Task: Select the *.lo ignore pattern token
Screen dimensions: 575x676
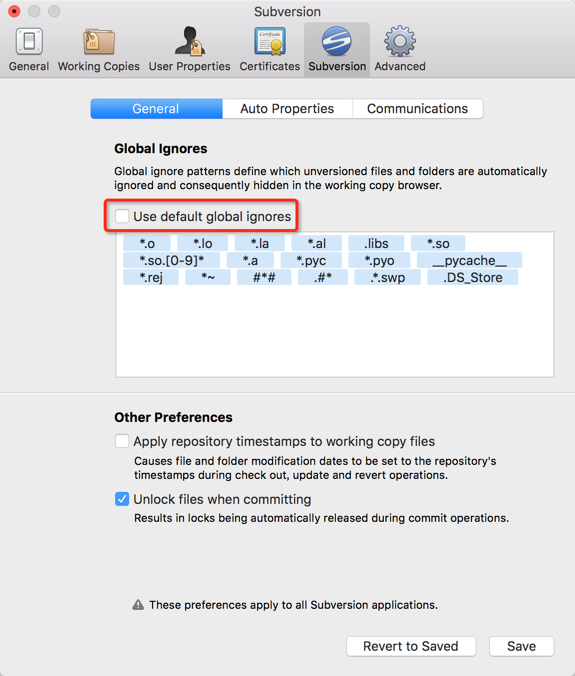Action: click(x=203, y=243)
